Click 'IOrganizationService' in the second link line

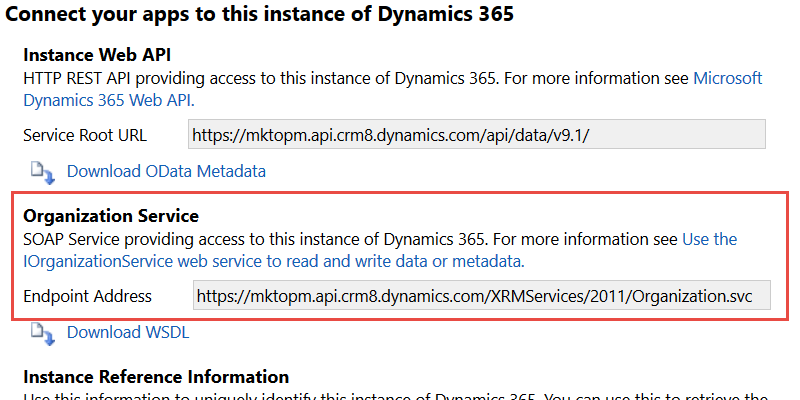pyautogui.click(x=98, y=261)
